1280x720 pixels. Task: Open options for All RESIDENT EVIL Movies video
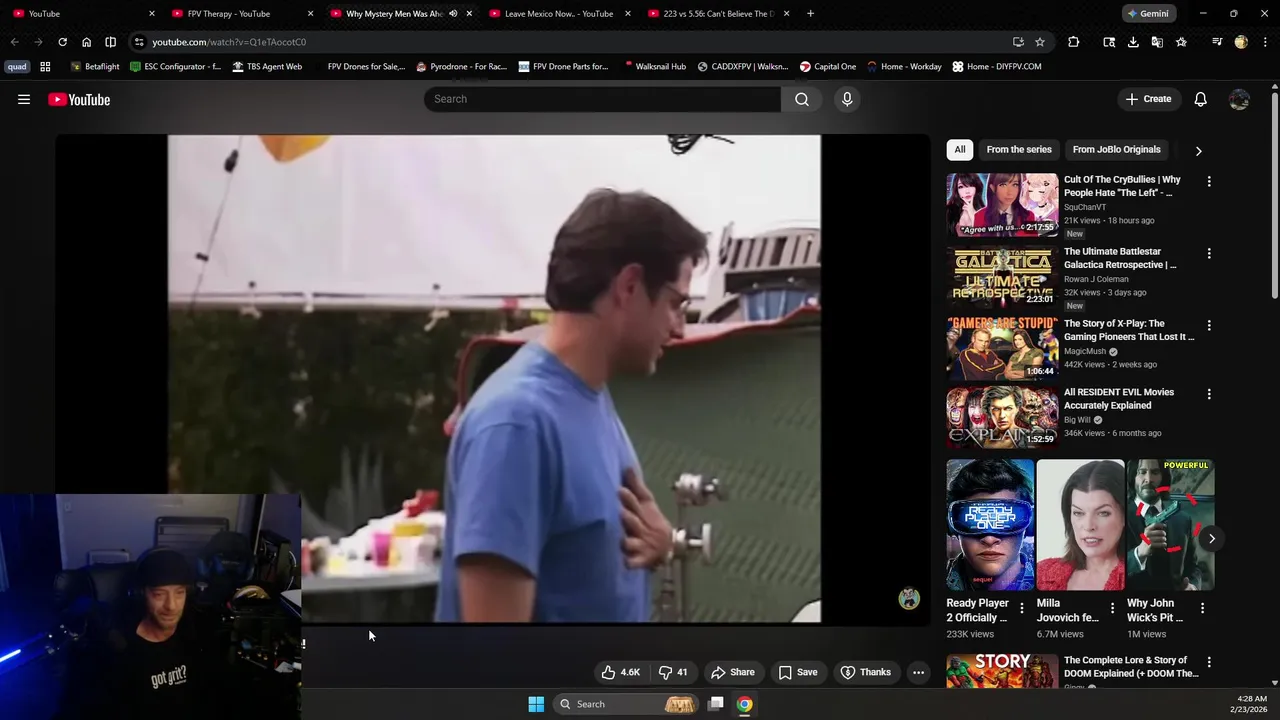(1208, 394)
